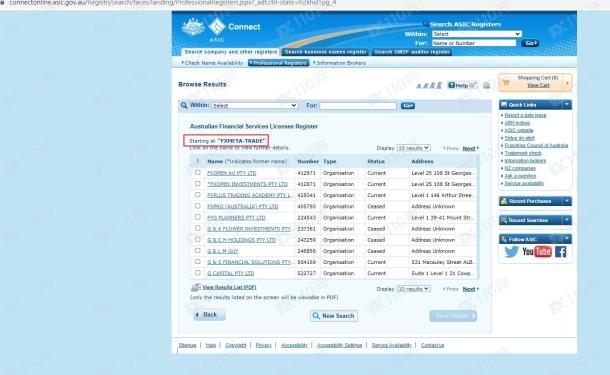Start a New Search
The image size is (610, 375).
[x=334, y=316]
